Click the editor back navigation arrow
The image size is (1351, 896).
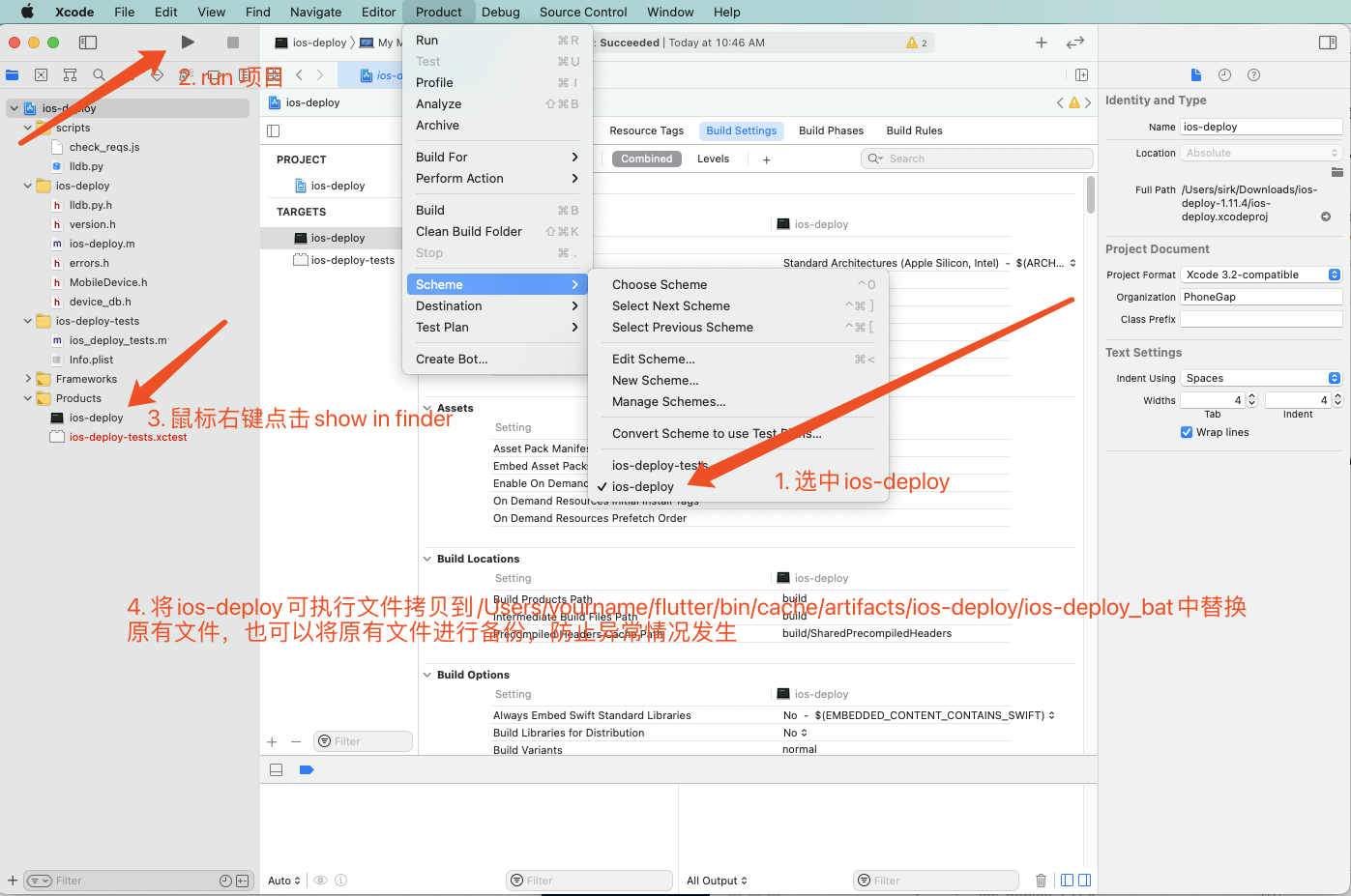[300, 74]
